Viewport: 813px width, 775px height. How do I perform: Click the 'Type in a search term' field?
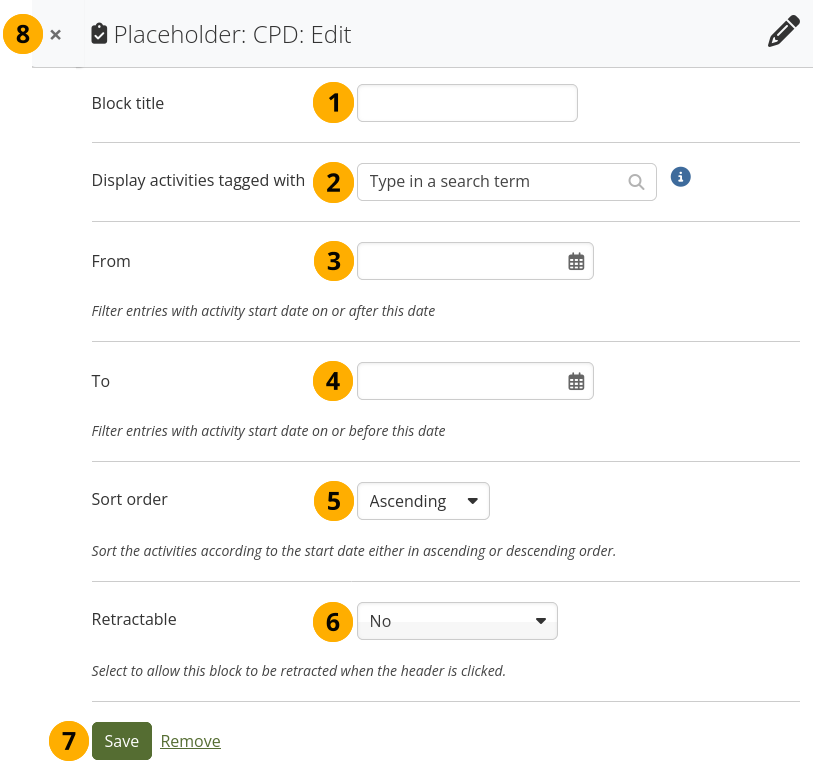(x=490, y=182)
